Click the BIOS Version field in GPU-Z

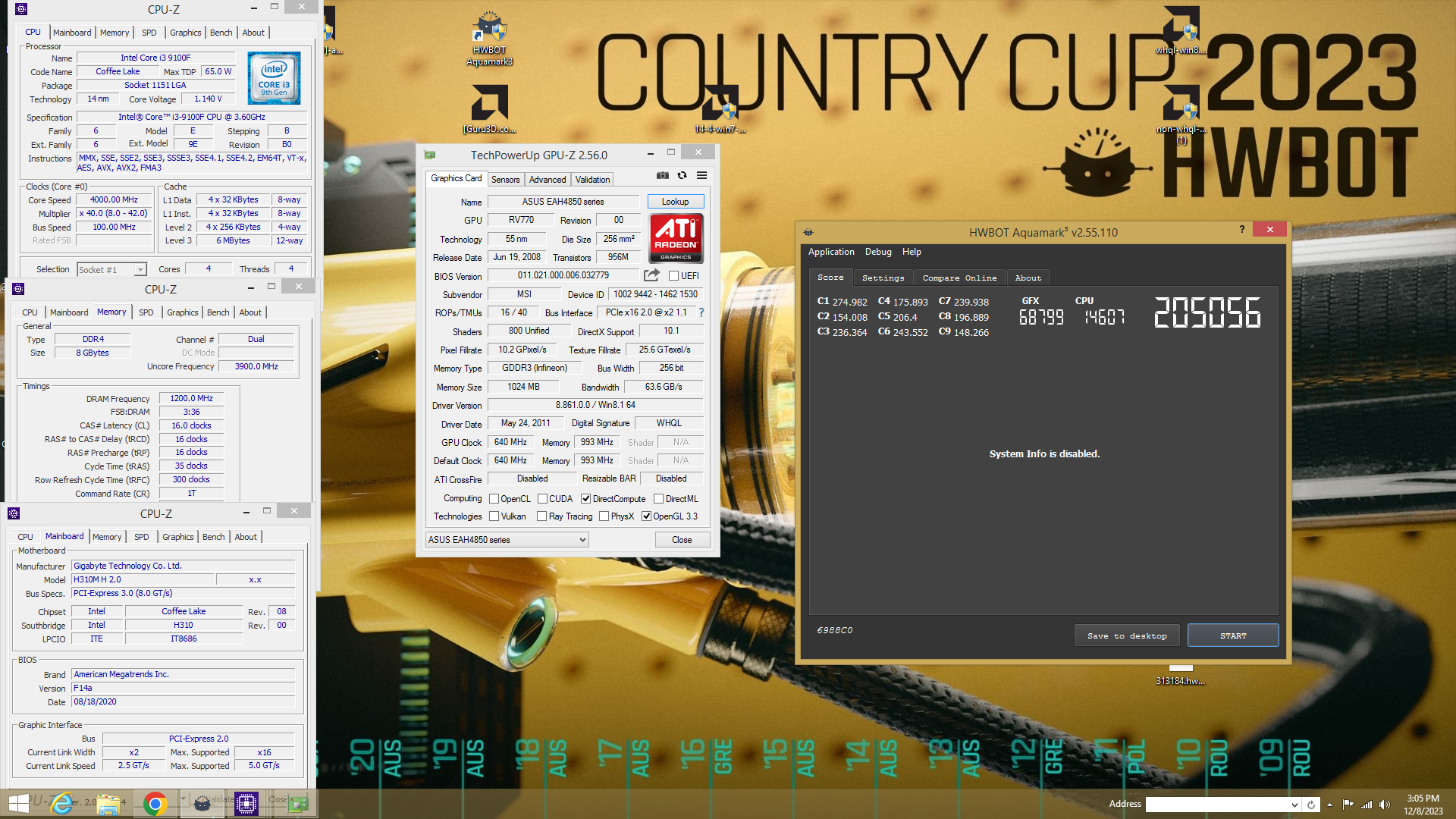563,275
